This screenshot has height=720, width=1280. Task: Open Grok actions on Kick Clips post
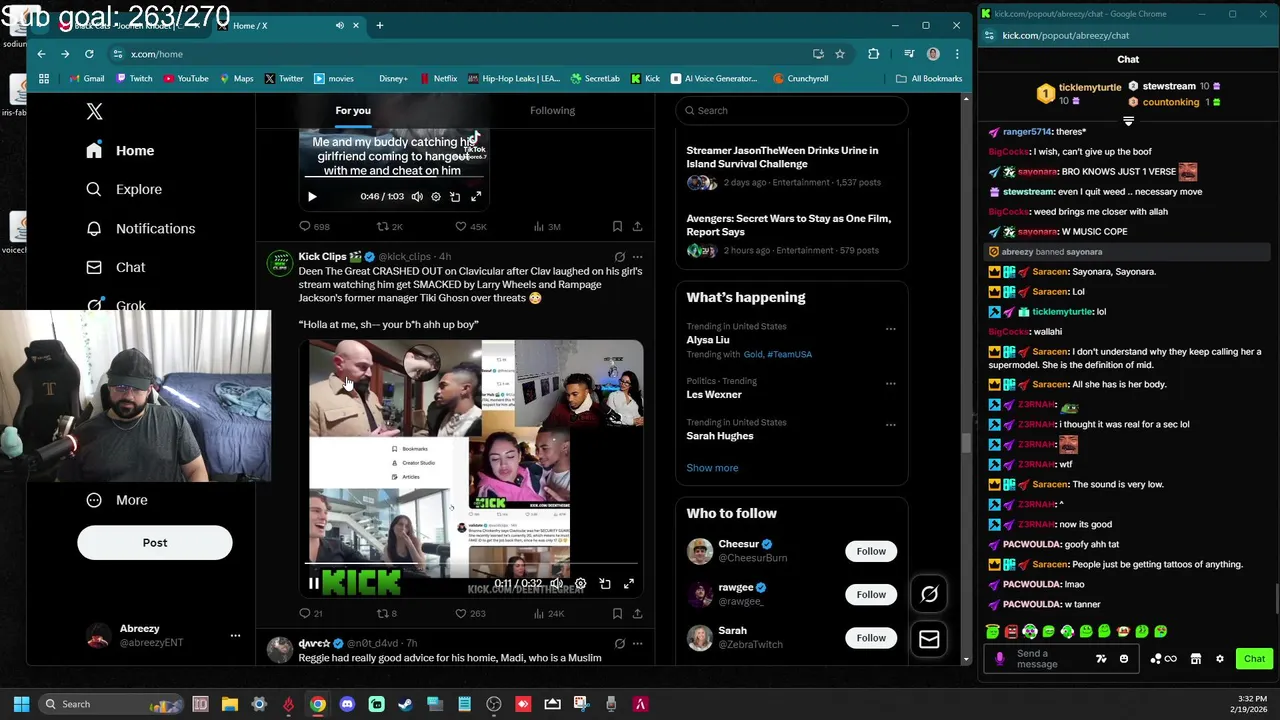coord(620,257)
